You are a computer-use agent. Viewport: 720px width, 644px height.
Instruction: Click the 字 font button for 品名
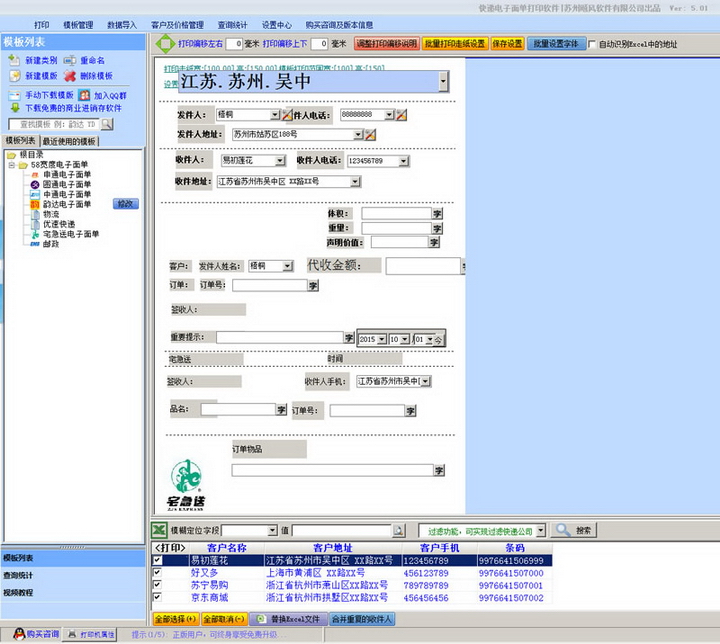pos(281,410)
